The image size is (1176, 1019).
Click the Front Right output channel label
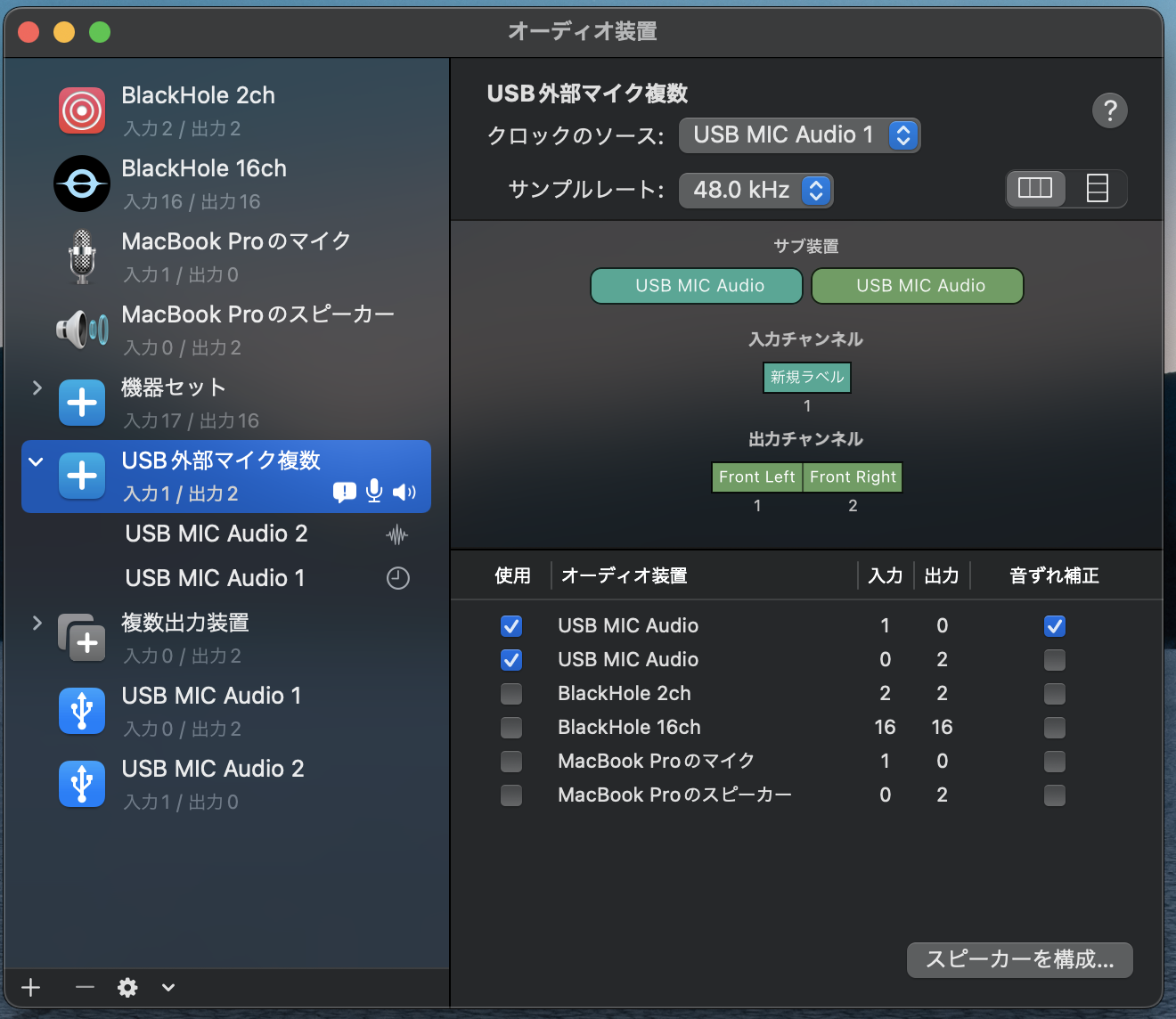tap(853, 477)
